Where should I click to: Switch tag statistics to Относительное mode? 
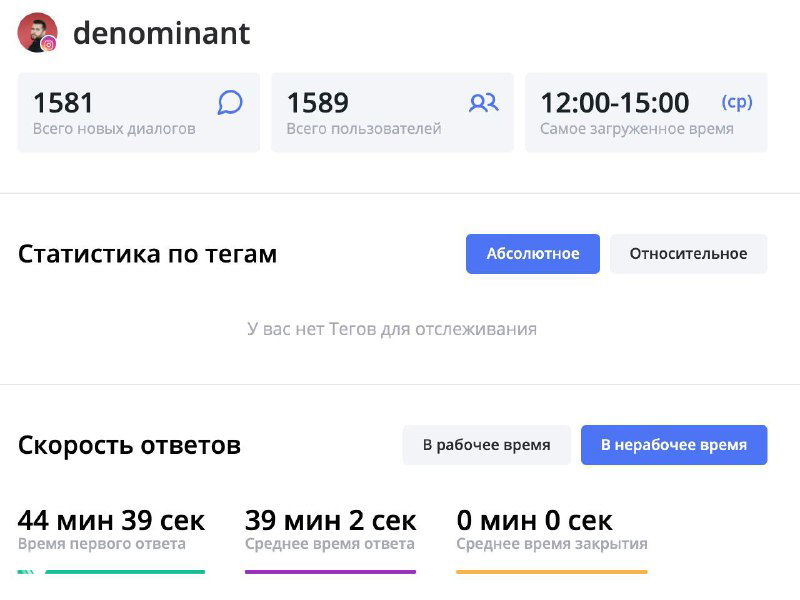tap(688, 253)
